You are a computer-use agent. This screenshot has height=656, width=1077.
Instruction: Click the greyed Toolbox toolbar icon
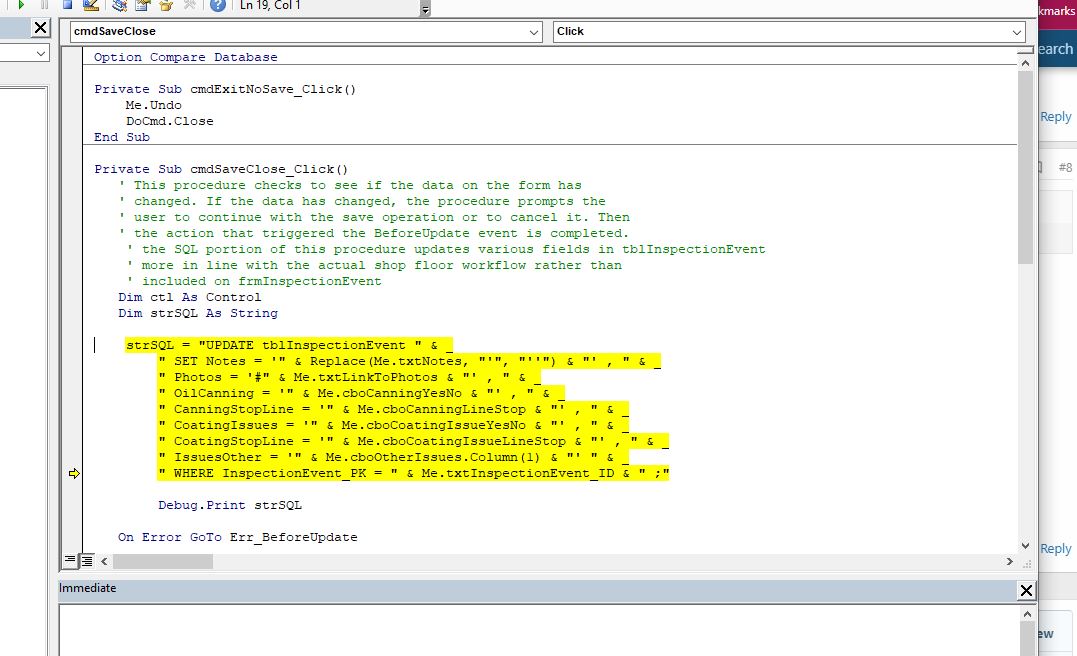click(x=190, y=5)
